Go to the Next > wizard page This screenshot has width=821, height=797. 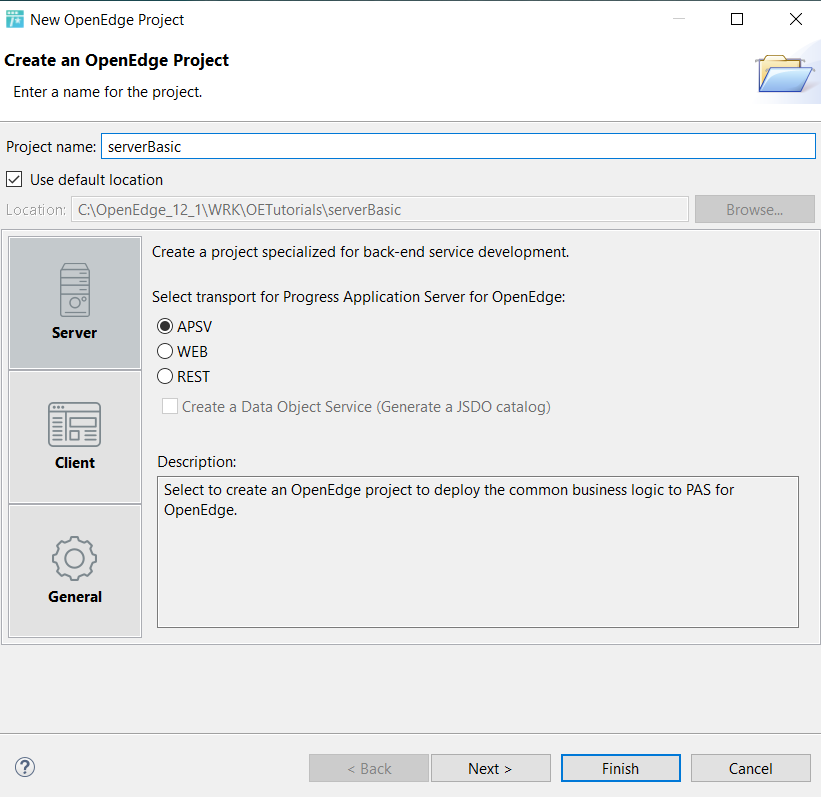coord(491,768)
